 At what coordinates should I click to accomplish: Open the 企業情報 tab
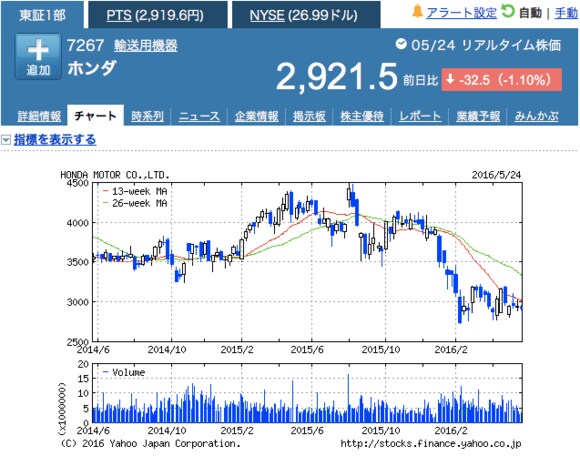[x=257, y=116]
